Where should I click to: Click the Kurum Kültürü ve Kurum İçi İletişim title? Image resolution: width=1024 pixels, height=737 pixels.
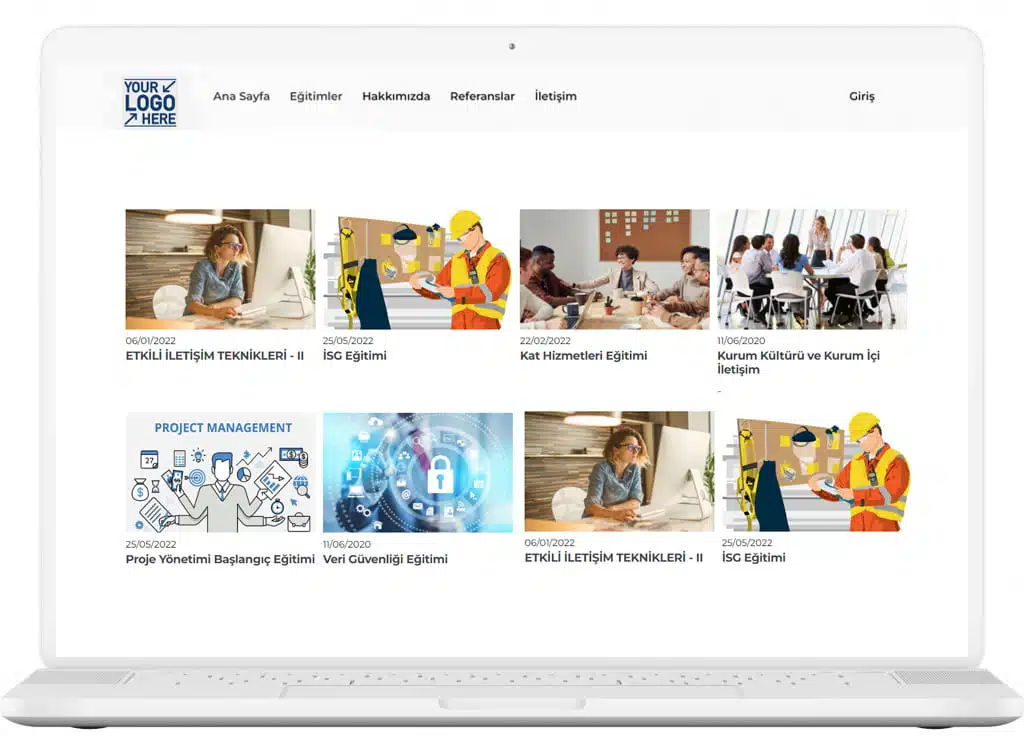pos(798,362)
